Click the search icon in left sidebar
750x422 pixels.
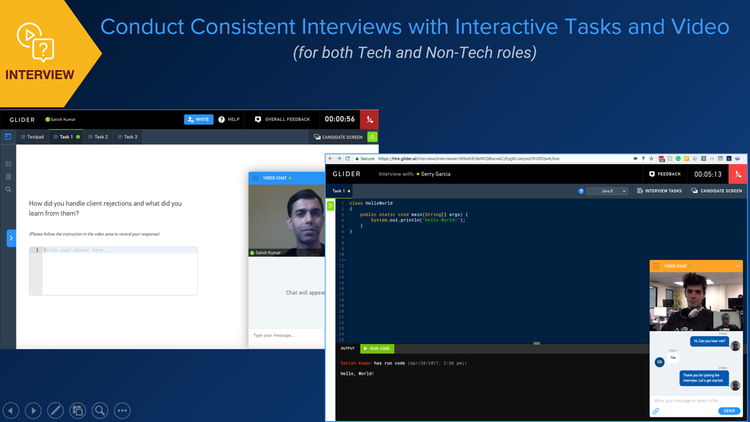(8, 189)
